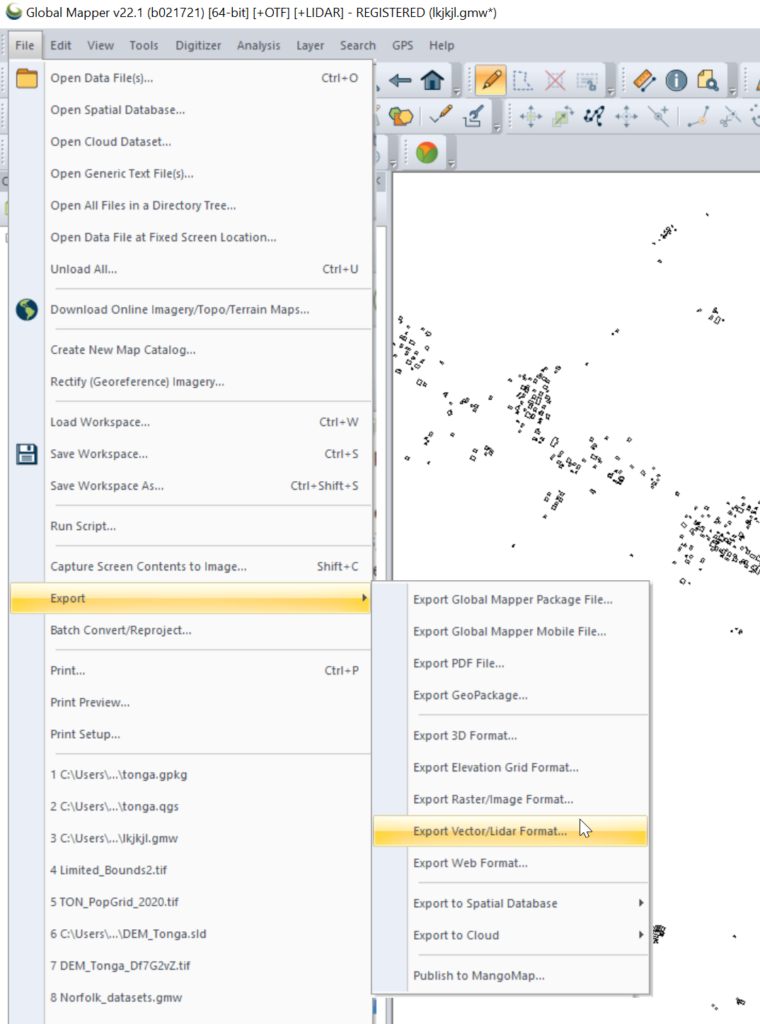This screenshot has height=1024, width=760.
Task: Open the Edit menu
Action: pos(61,45)
